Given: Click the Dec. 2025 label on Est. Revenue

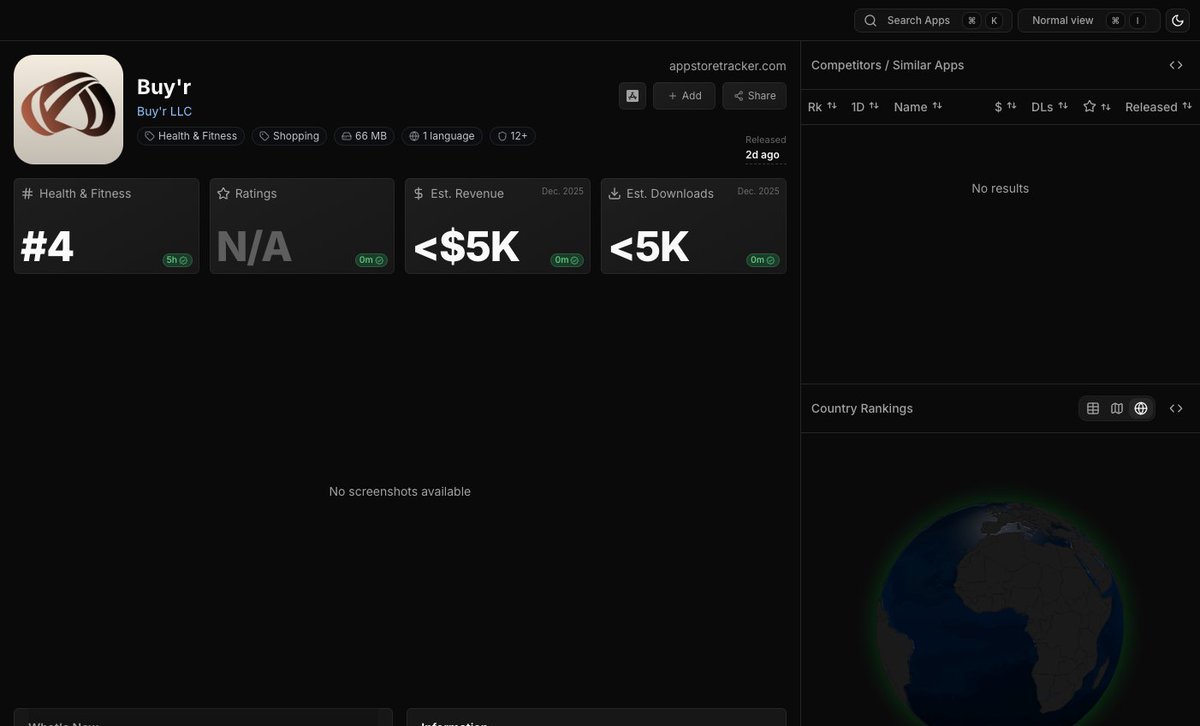Looking at the screenshot, I should coord(563,191).
